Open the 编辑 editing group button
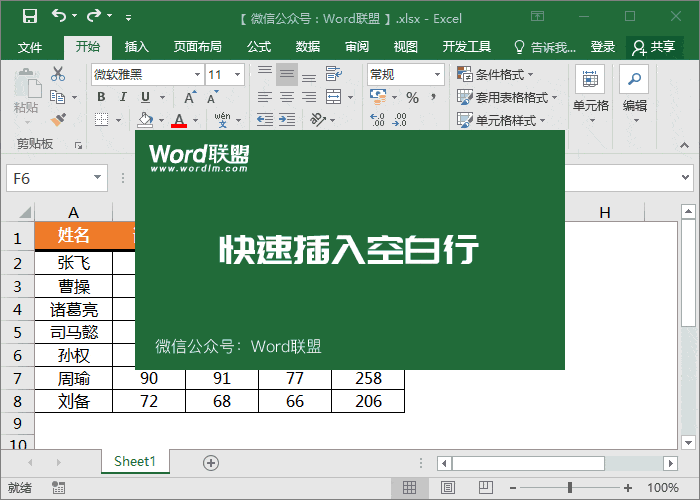 [634, 95]
